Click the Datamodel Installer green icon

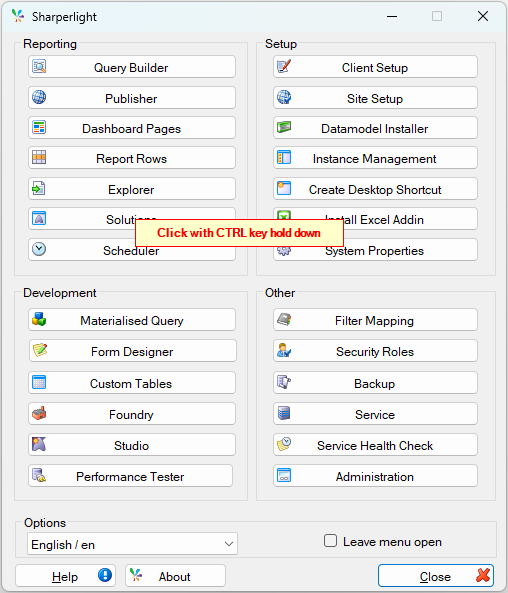(284, 127)
